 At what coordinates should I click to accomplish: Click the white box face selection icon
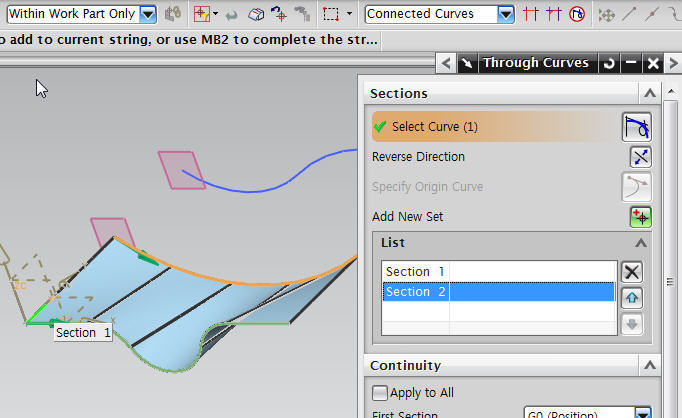pos(256,14)
